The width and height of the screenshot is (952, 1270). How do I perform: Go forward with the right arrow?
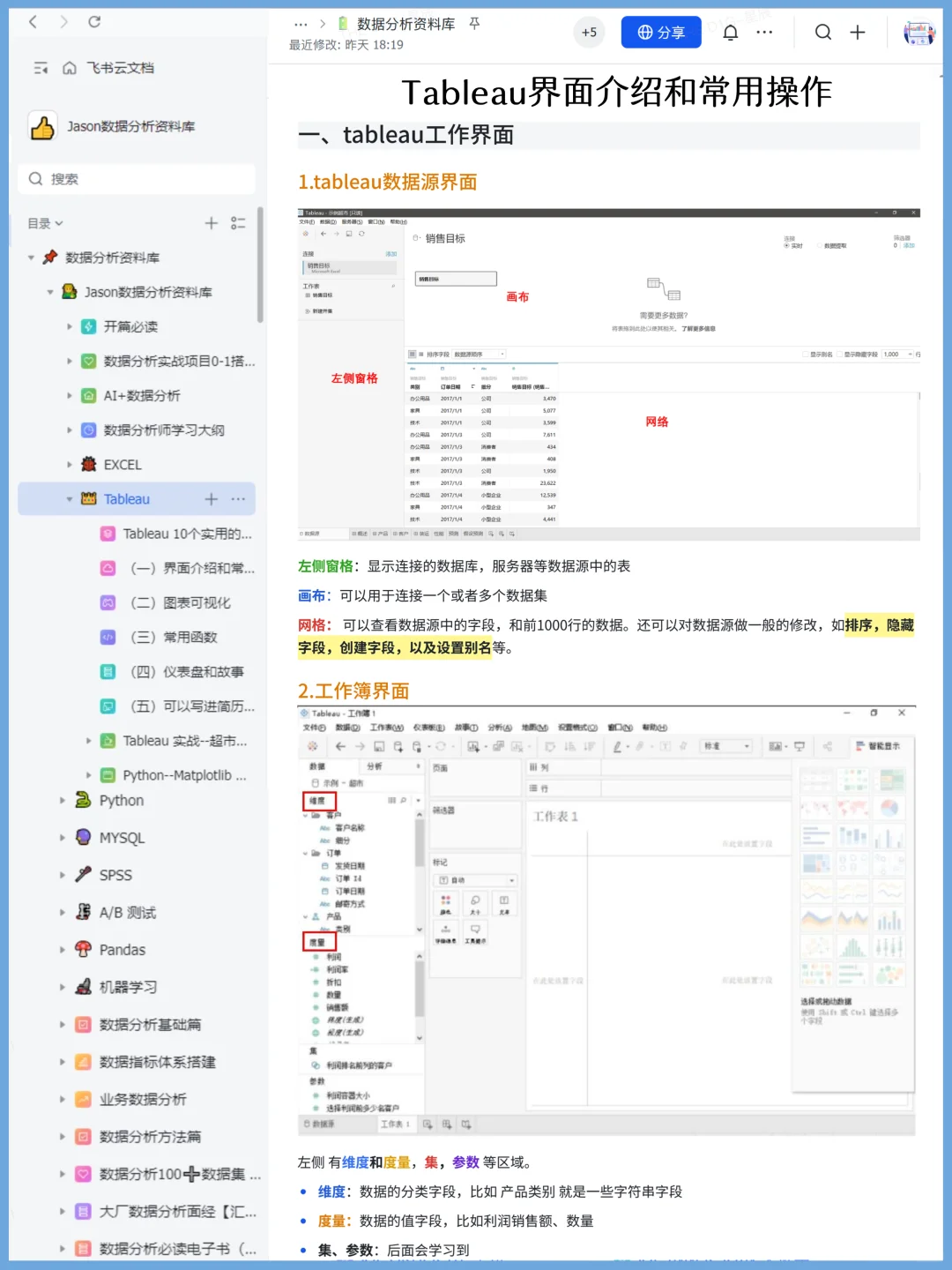click(63, 21)
